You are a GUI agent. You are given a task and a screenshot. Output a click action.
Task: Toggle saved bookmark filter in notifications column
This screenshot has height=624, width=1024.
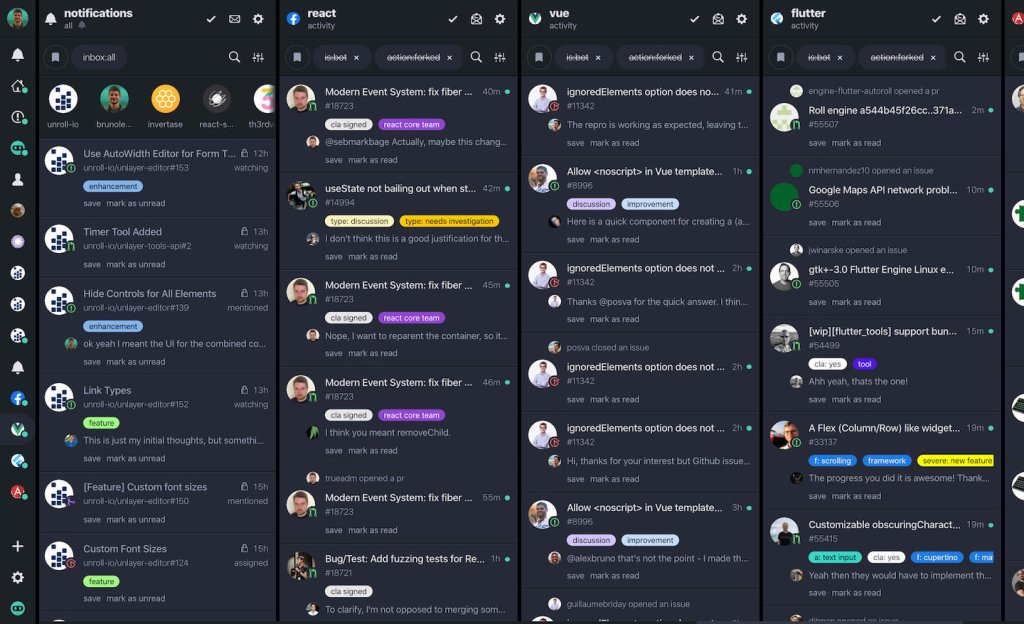(56, 57)
